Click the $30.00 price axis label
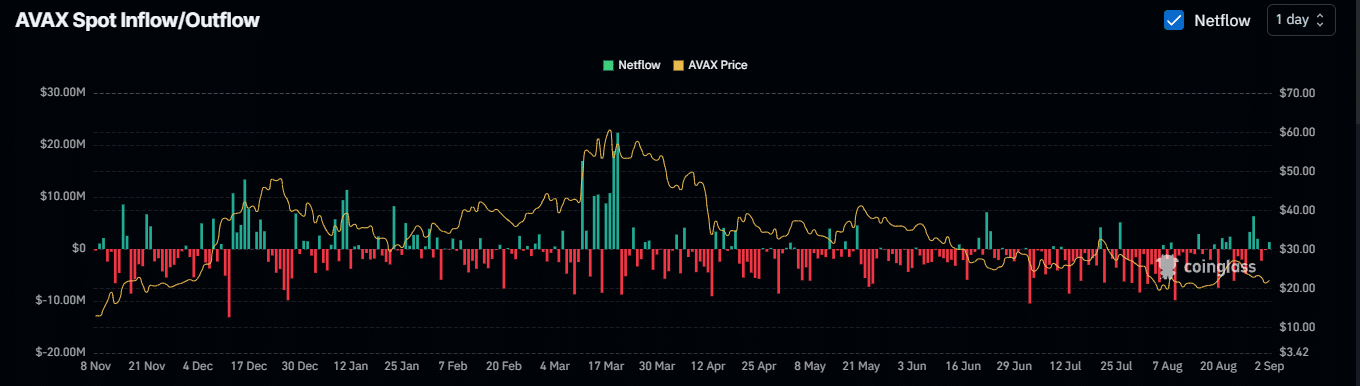 coord(1296,249)
